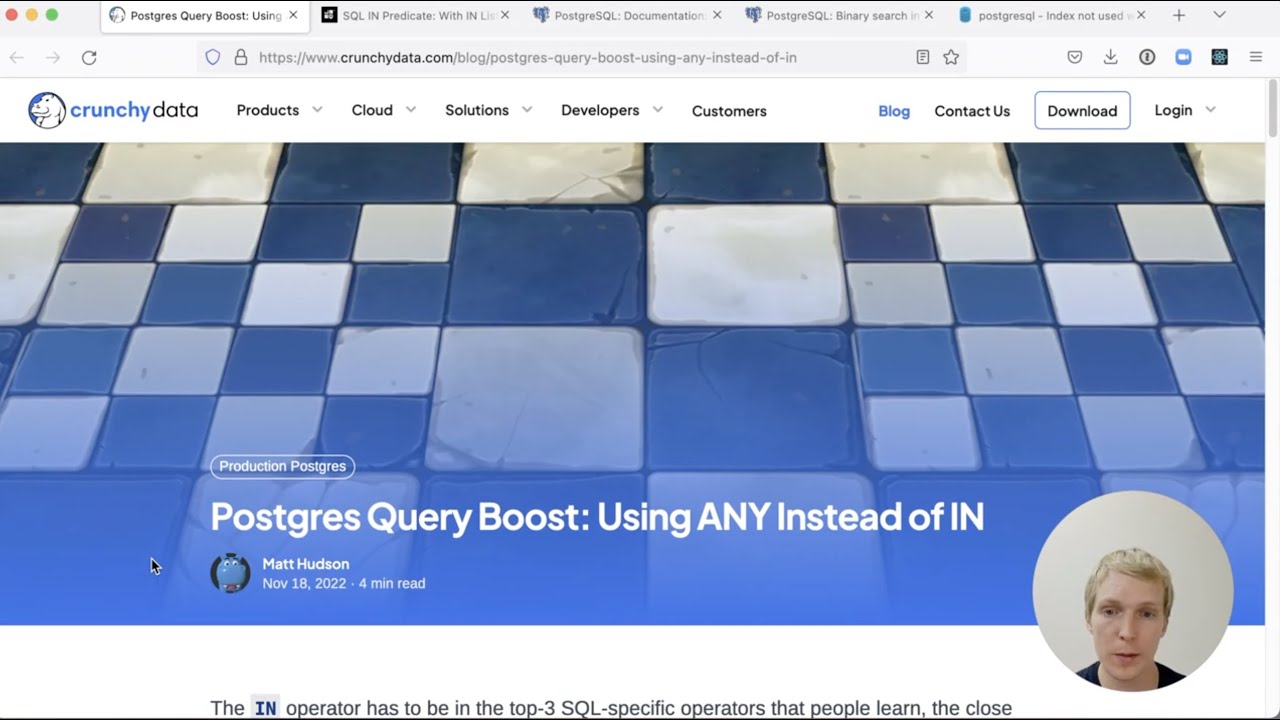Bookmark this page with the star
Viewport: 1280px width, 720px height.
(951, 57)
